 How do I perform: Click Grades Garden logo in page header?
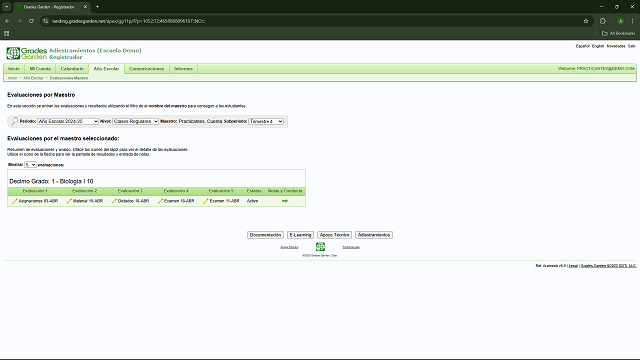click(x=27, y=53)
